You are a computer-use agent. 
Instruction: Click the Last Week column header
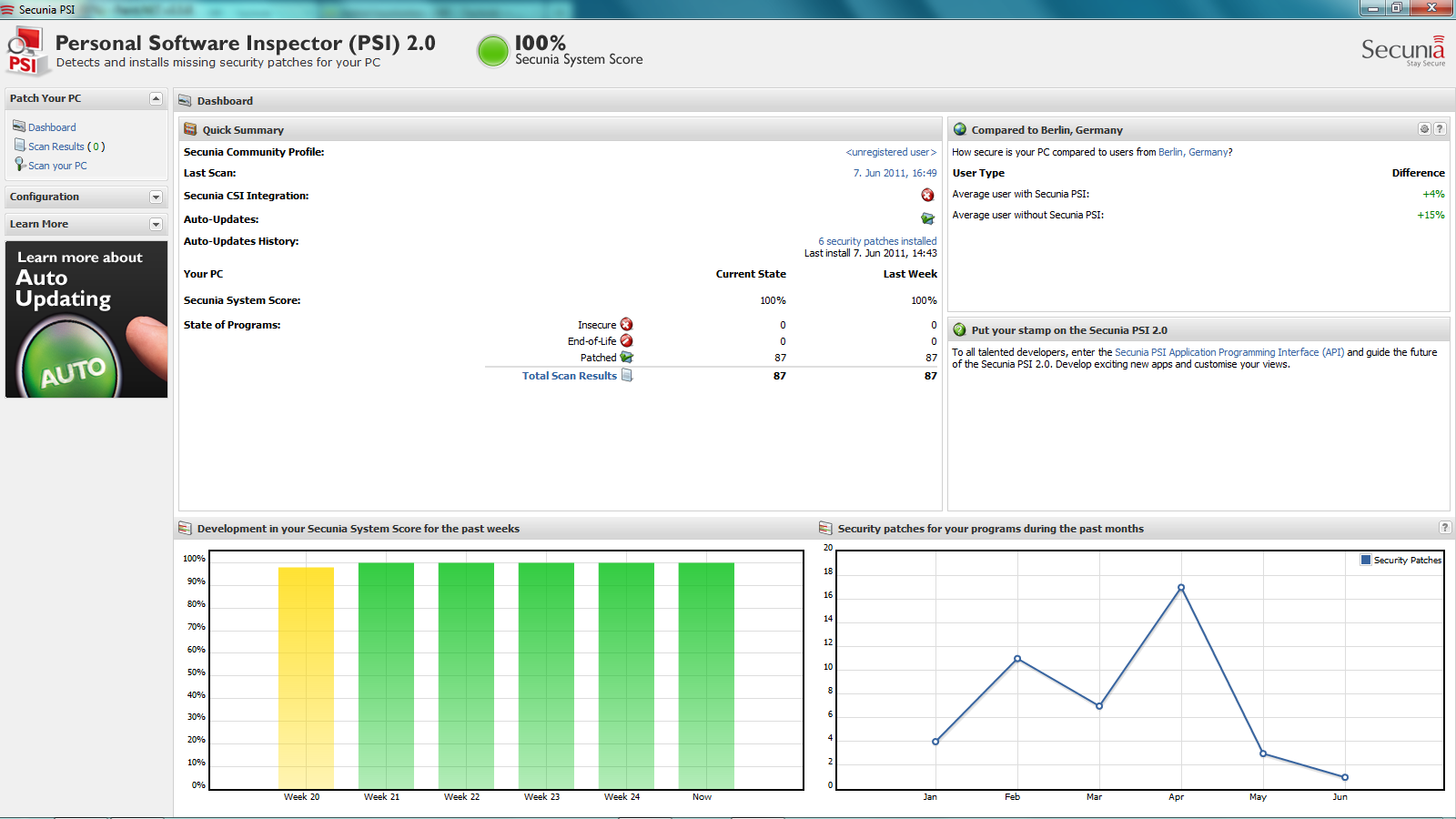[x=910, y=274]
